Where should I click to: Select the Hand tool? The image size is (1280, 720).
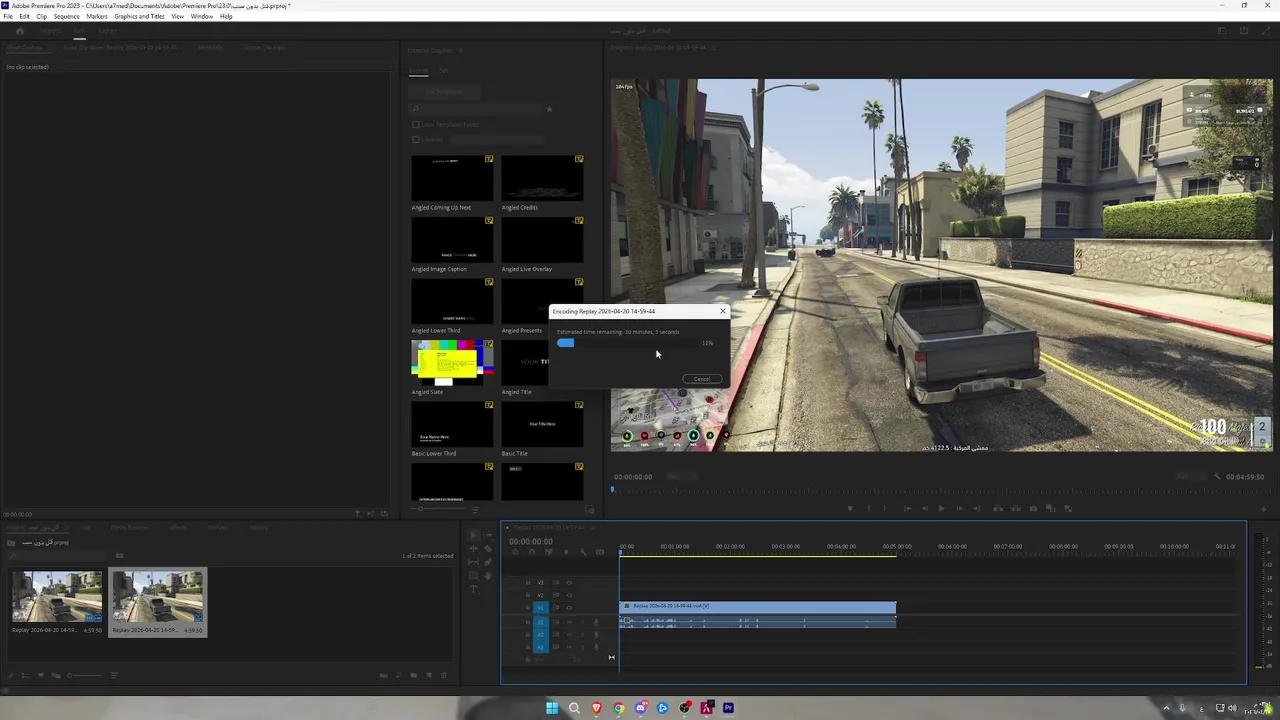[x=488, y=576]
